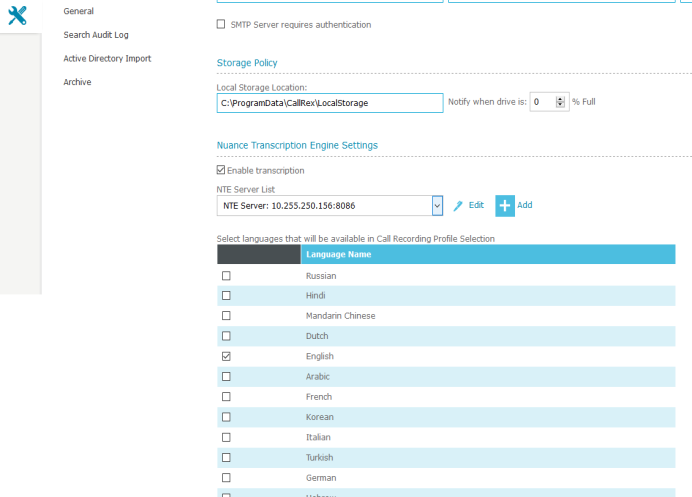692x497 pixels.
Task: Go to Active Directory Import
Action: [107, 59]
